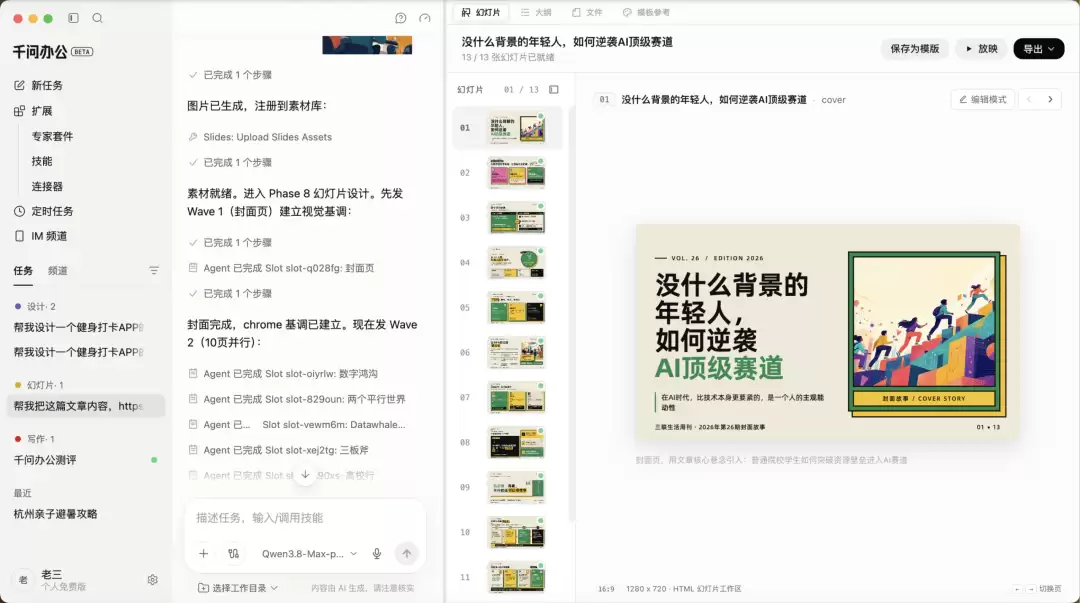The image size is (1080, 603).
Task: Expand 已完成 1 个步骤 above 封面页 agent row
Action: 230,243
